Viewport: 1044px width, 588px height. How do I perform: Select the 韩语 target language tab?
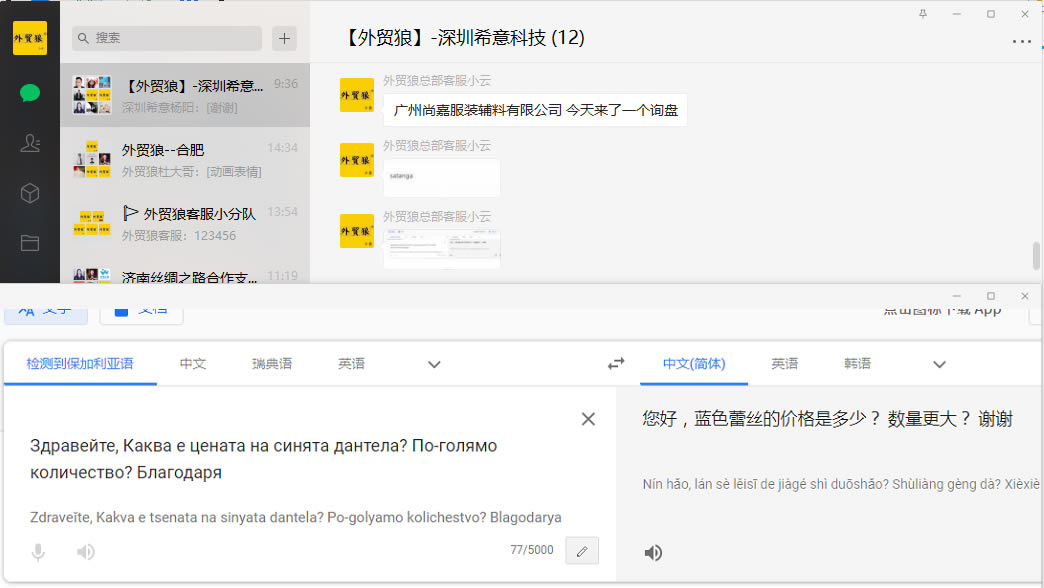tap(857, 364)
